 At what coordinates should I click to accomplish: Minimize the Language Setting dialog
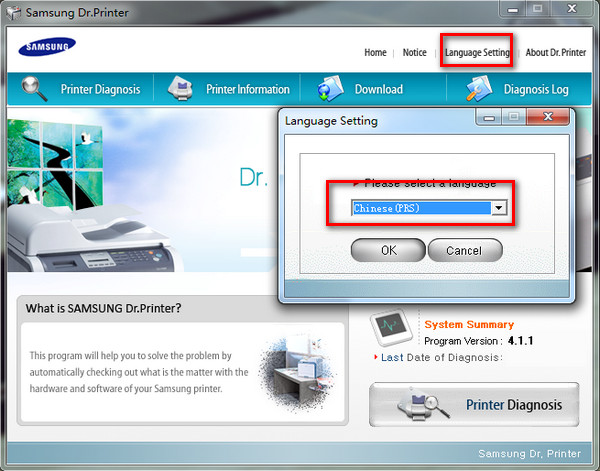[x=489, y=117]
